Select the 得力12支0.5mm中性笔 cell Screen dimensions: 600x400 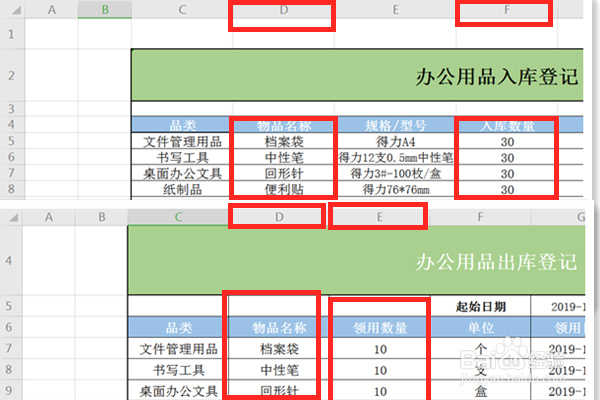click(x=395, y=157)
